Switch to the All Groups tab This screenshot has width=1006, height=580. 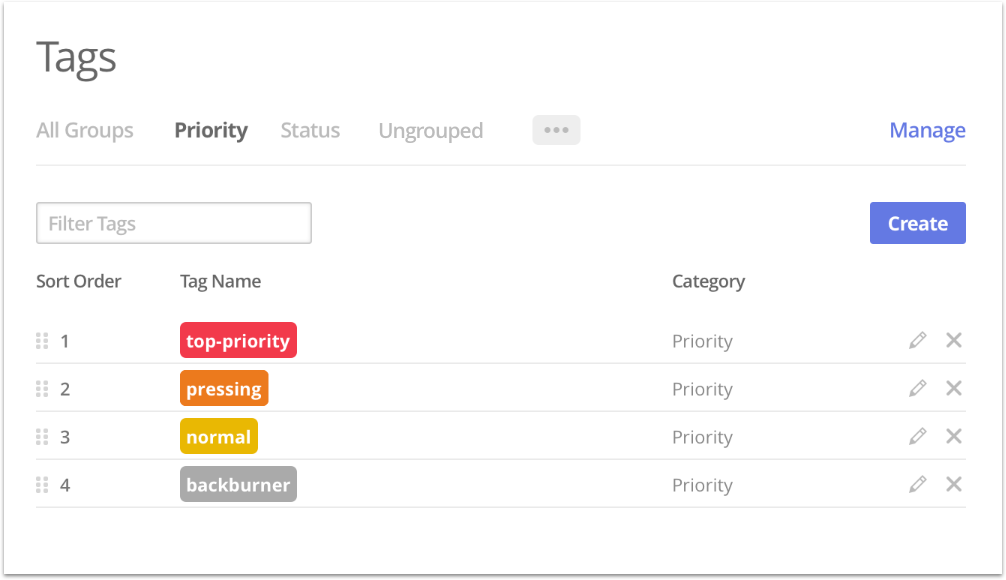(x=85, y=131)
